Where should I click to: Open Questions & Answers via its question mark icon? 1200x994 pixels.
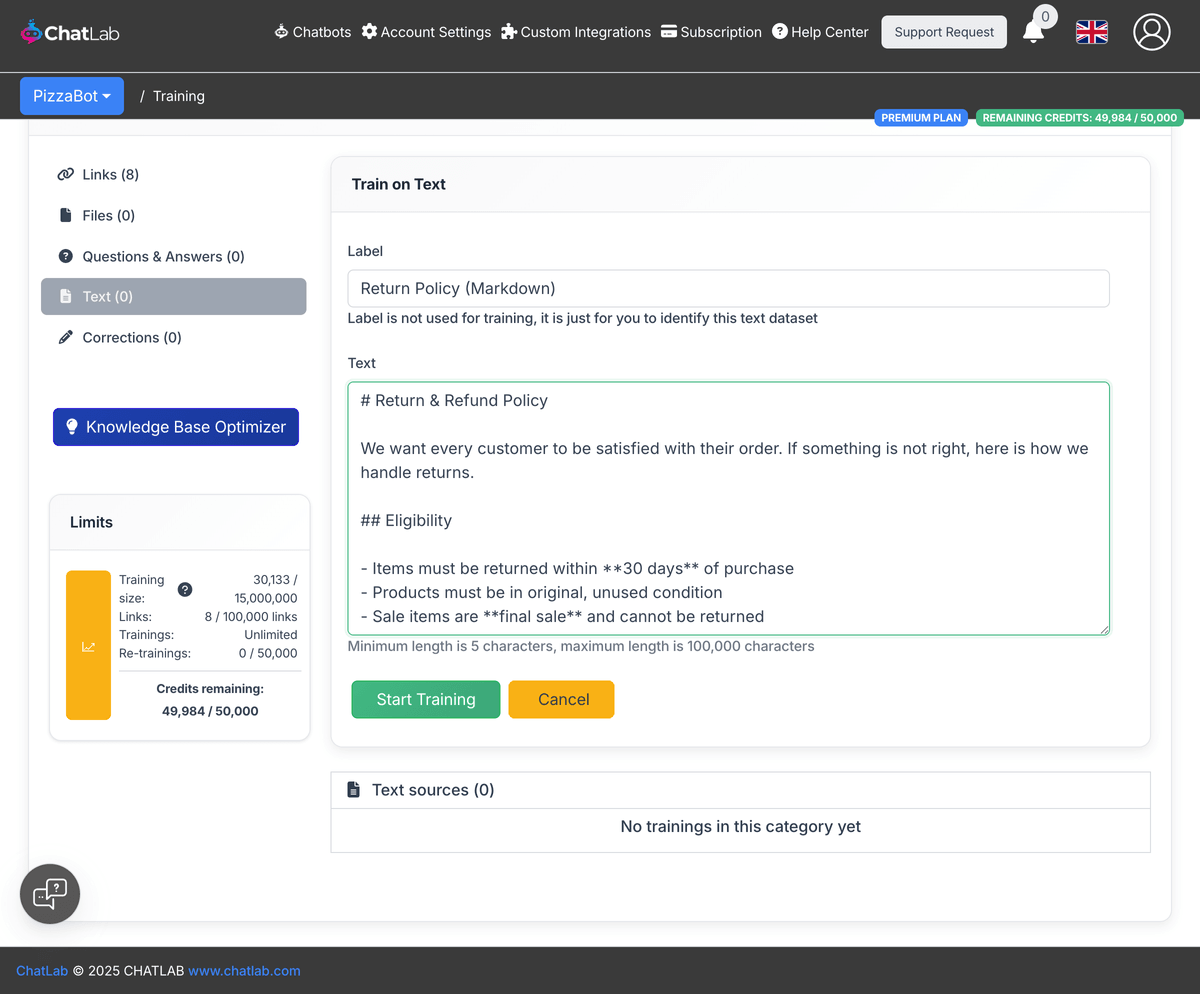(66, 256)
